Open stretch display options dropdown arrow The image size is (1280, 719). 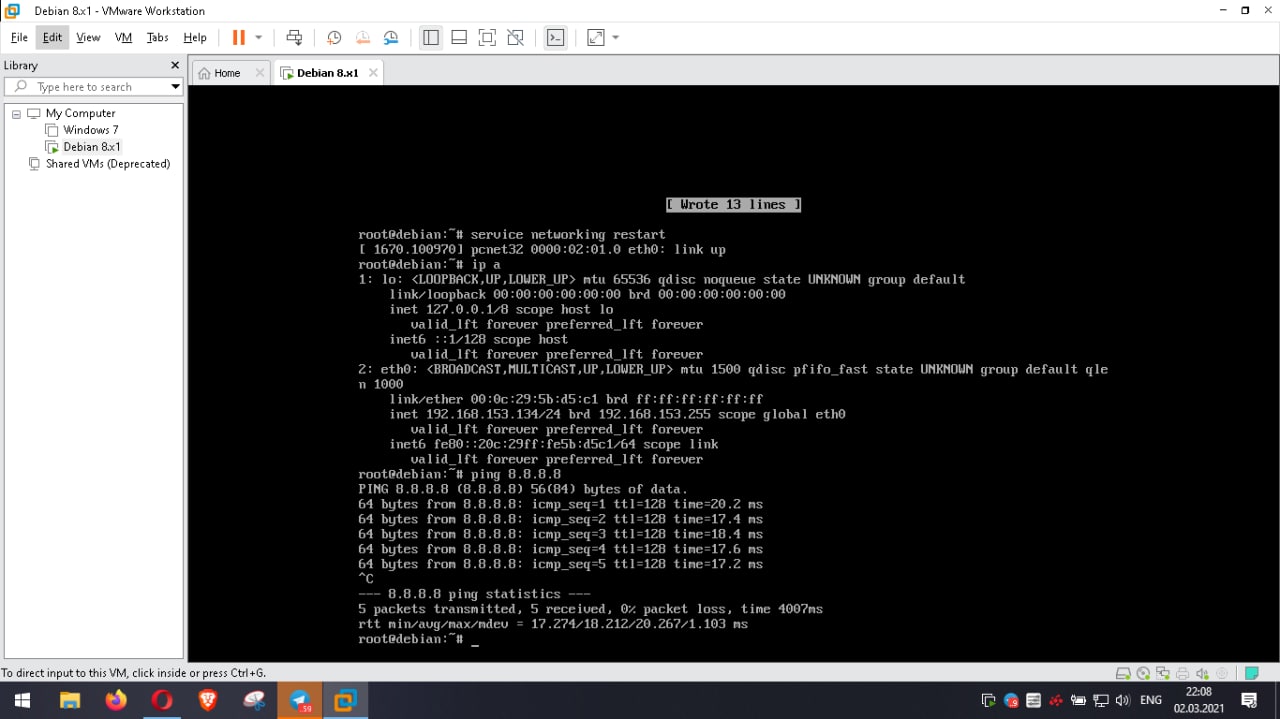(x=615, y=37)
